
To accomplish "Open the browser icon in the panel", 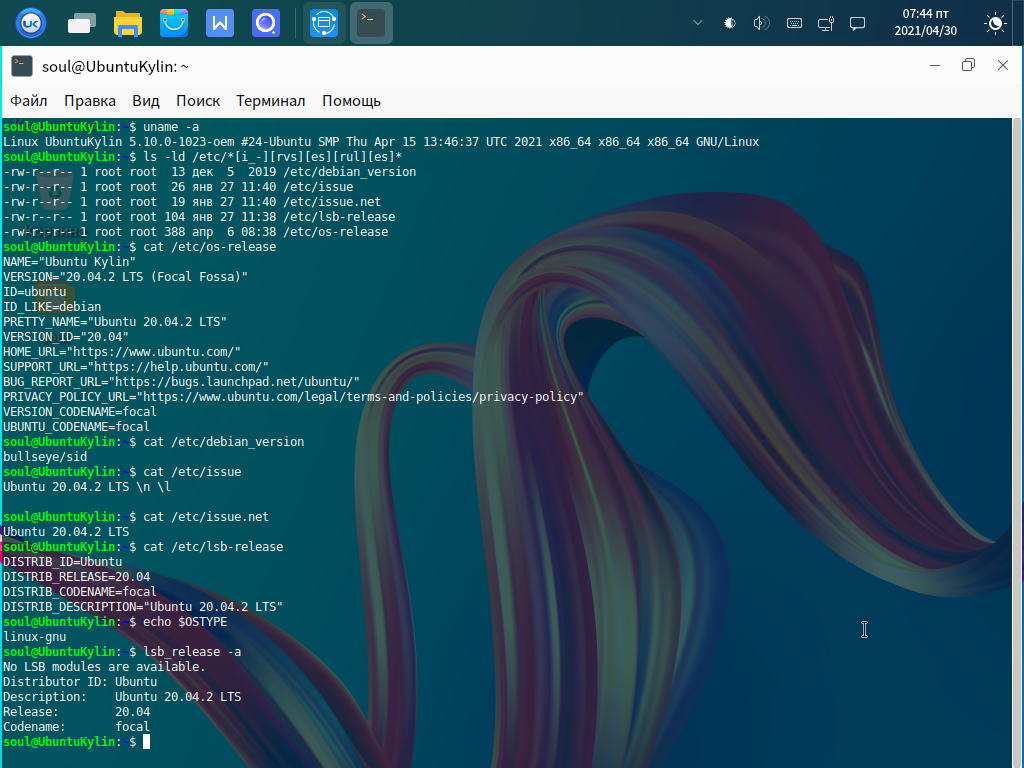I will click(x=266, y=24).
